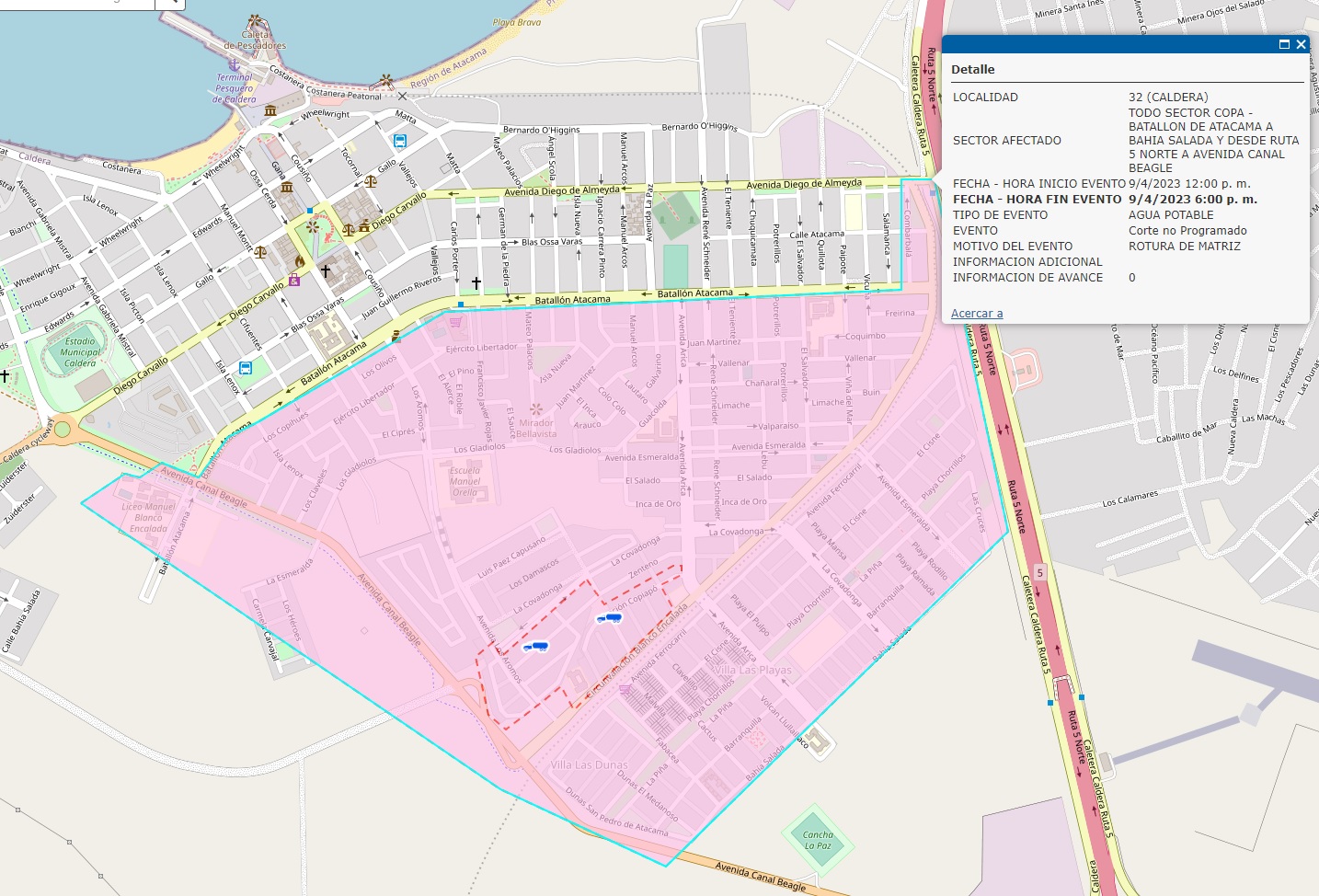1319x896 pixels.
Task: Click the 'Detalle' popup title
Action: tap(973, 70)
